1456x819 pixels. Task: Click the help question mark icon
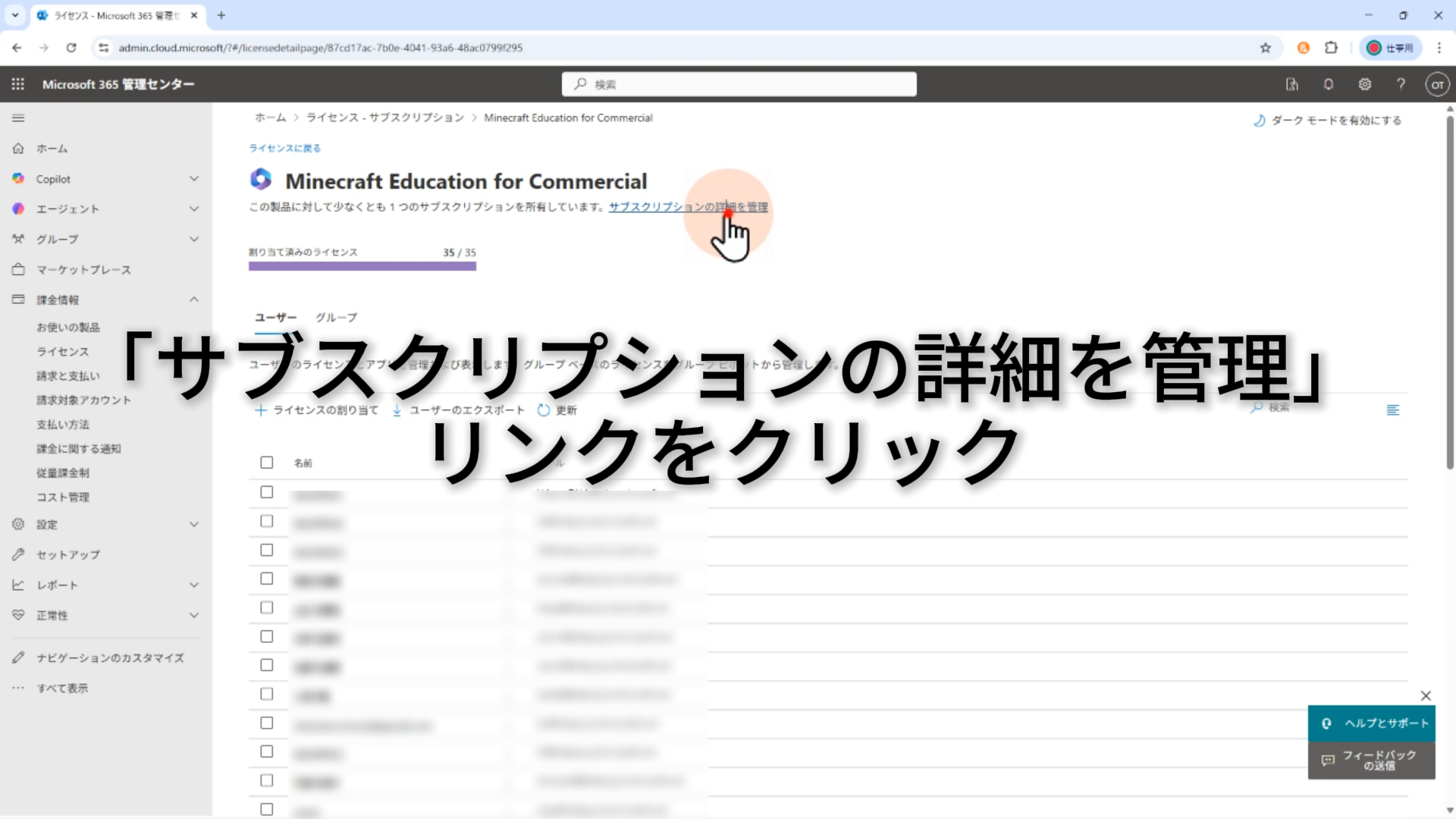tap(1401, 84)
